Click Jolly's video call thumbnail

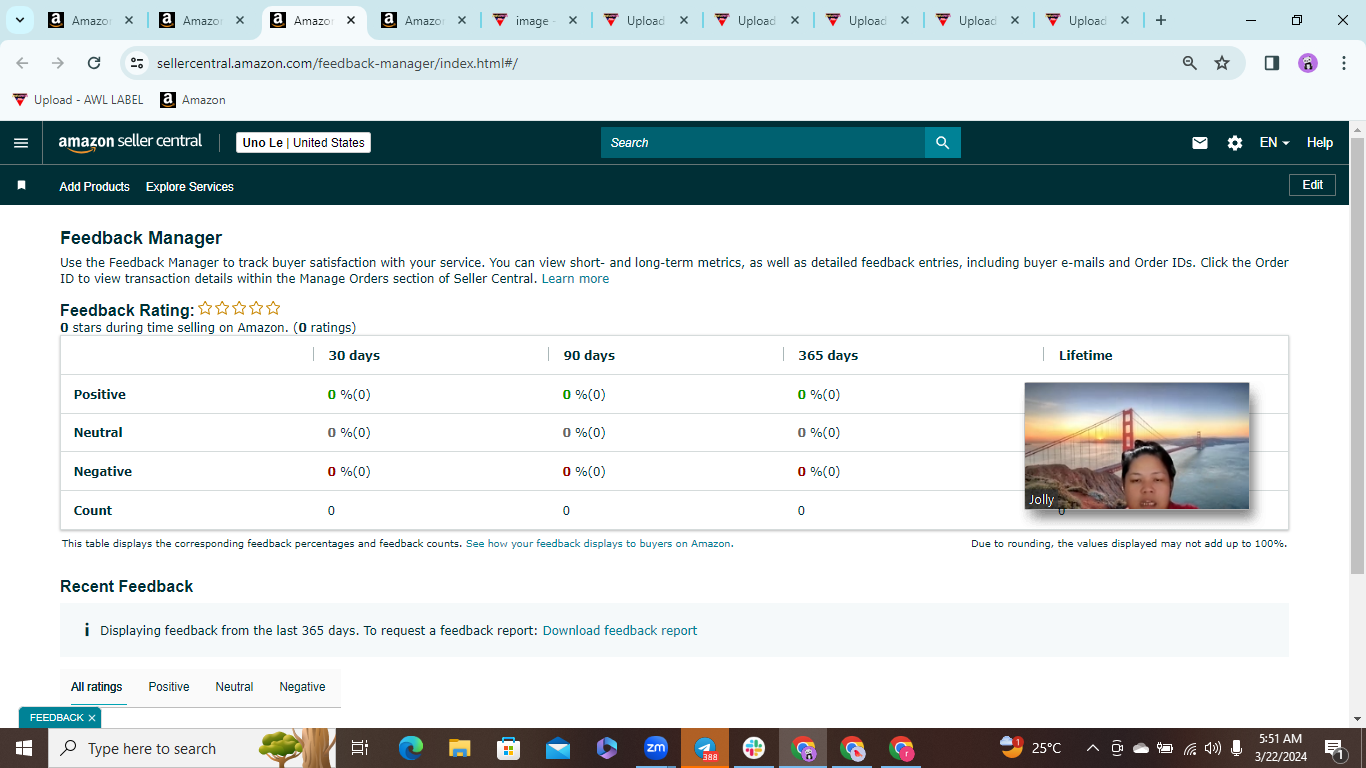click(1137, 446)
